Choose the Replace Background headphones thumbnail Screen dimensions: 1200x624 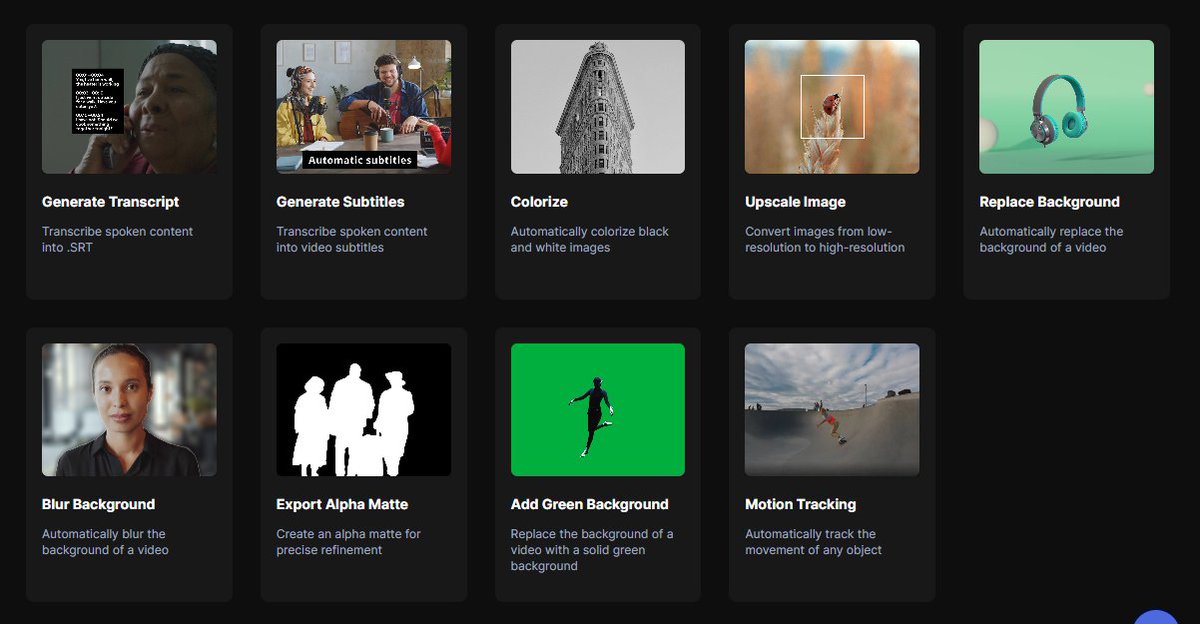click(1066, 107)
